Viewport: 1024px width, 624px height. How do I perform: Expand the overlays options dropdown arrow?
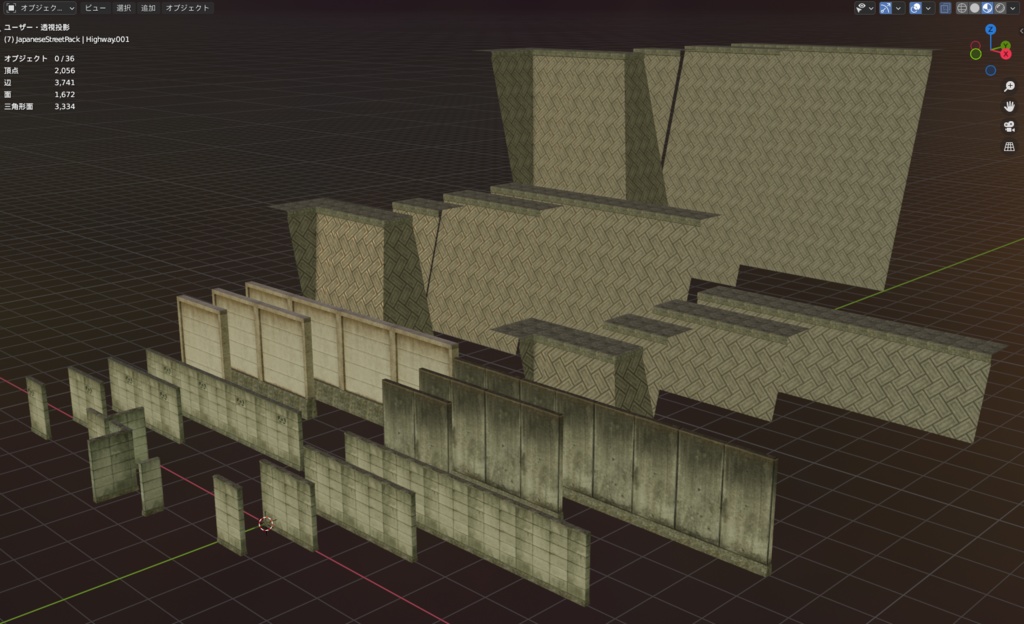[928, 8]
